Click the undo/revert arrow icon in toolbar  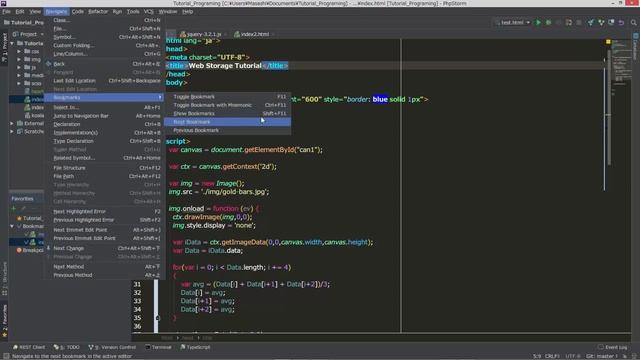(x=621, y=22)
